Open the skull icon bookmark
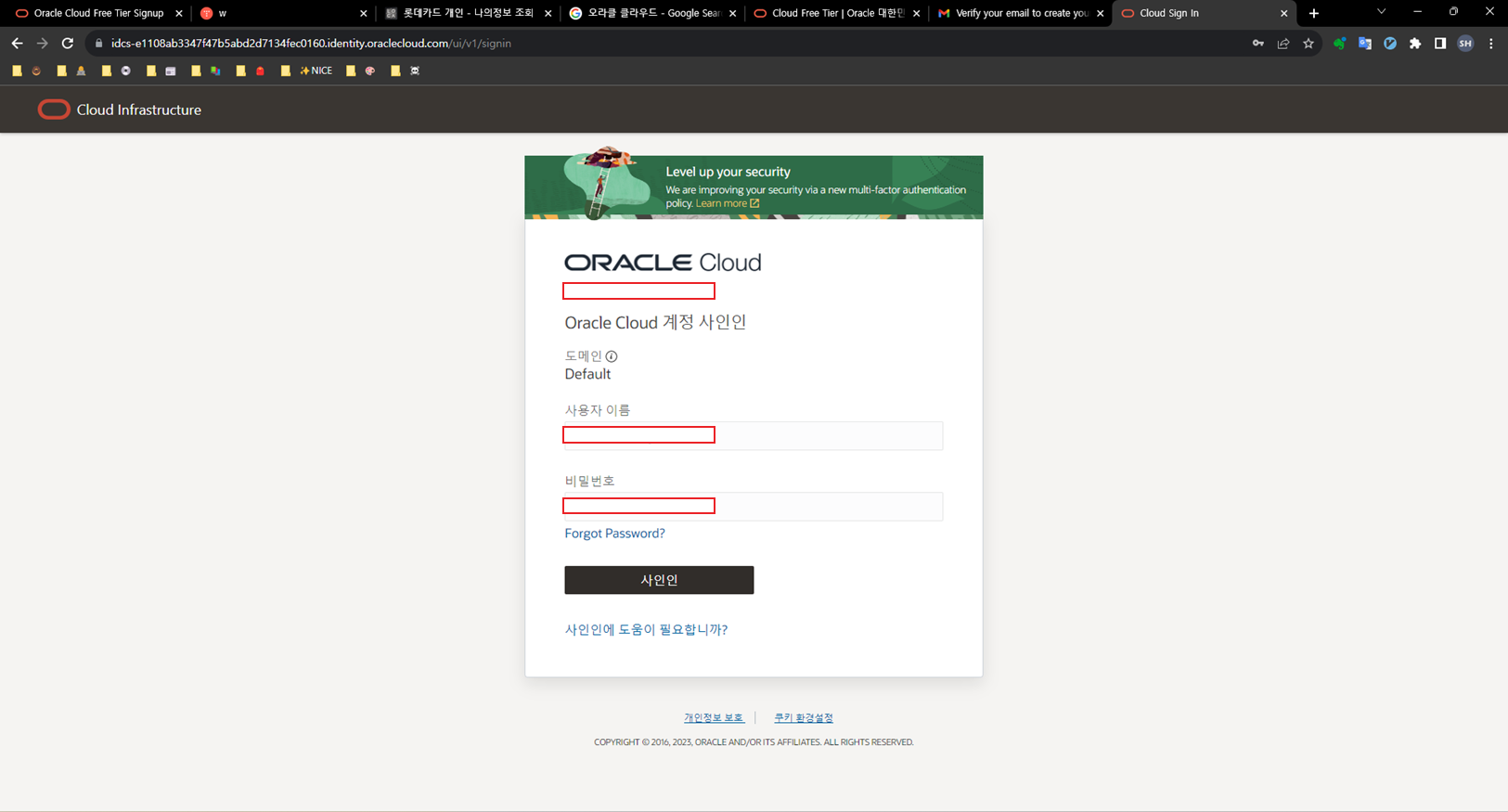This screenshot has height=812, width=1508. 415,71
